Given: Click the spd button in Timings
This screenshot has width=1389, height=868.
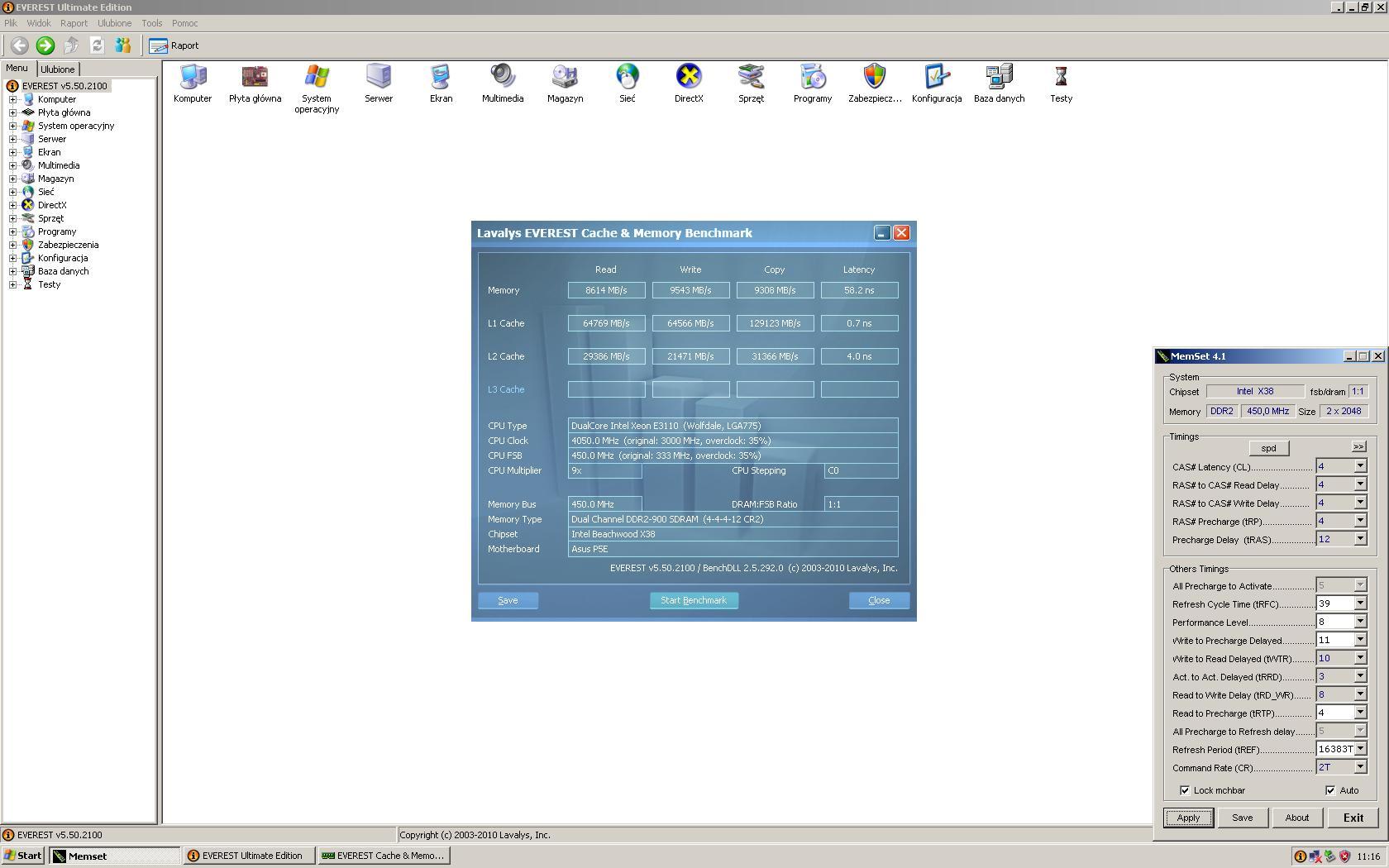Looking at the screenshot, I should pos(1268,448).
